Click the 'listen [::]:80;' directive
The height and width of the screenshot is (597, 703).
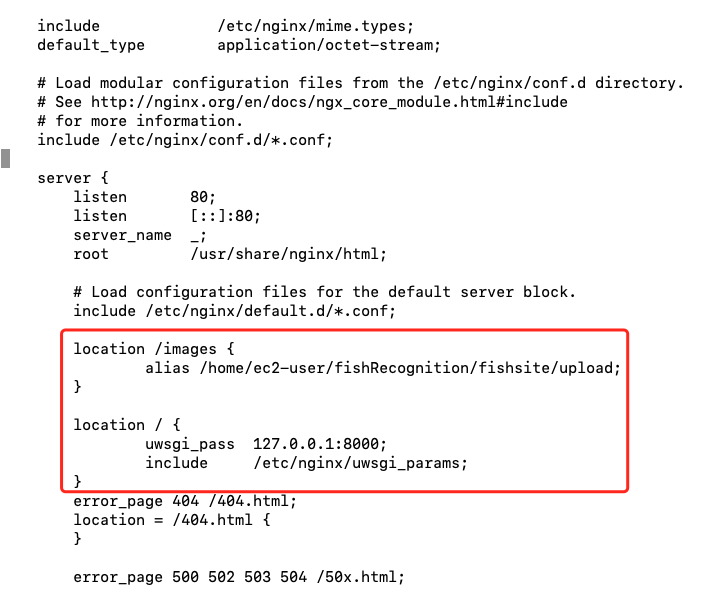coord(167,216)
